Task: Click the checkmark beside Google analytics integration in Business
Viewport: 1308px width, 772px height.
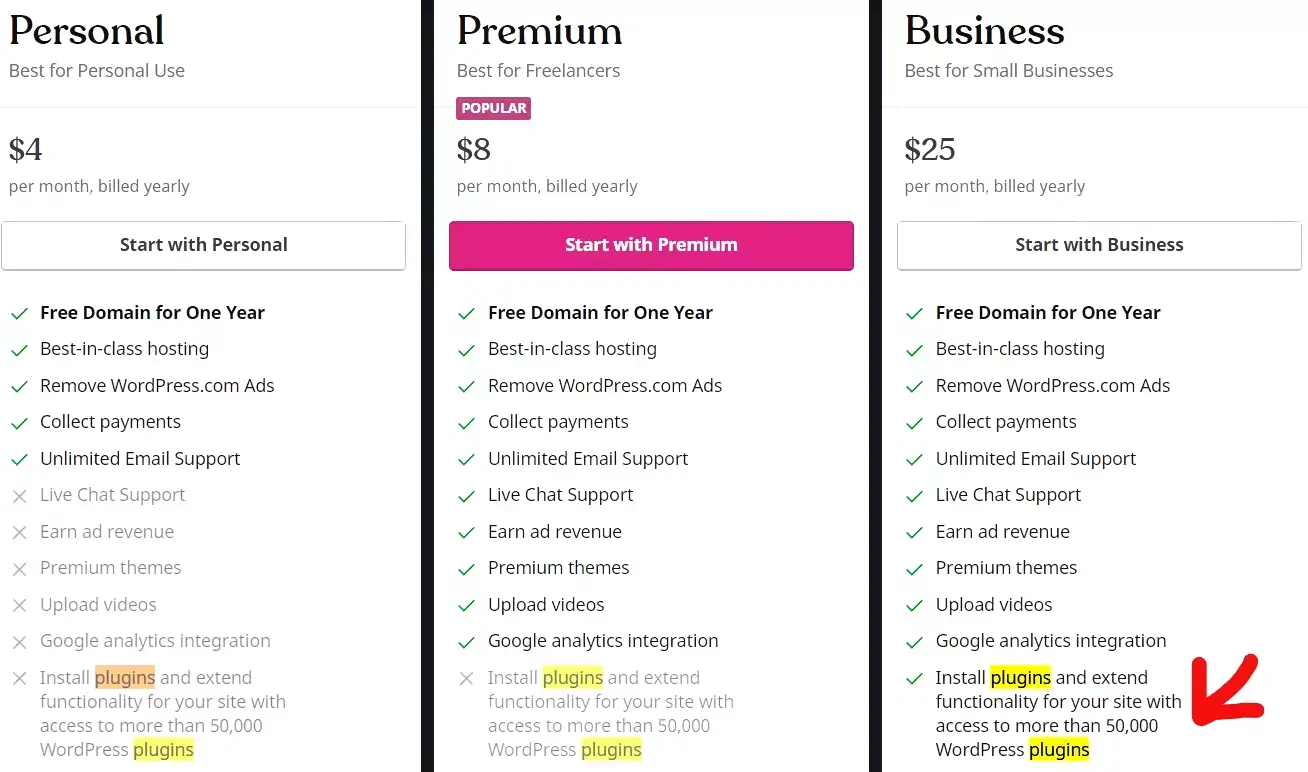Action: 914,641
